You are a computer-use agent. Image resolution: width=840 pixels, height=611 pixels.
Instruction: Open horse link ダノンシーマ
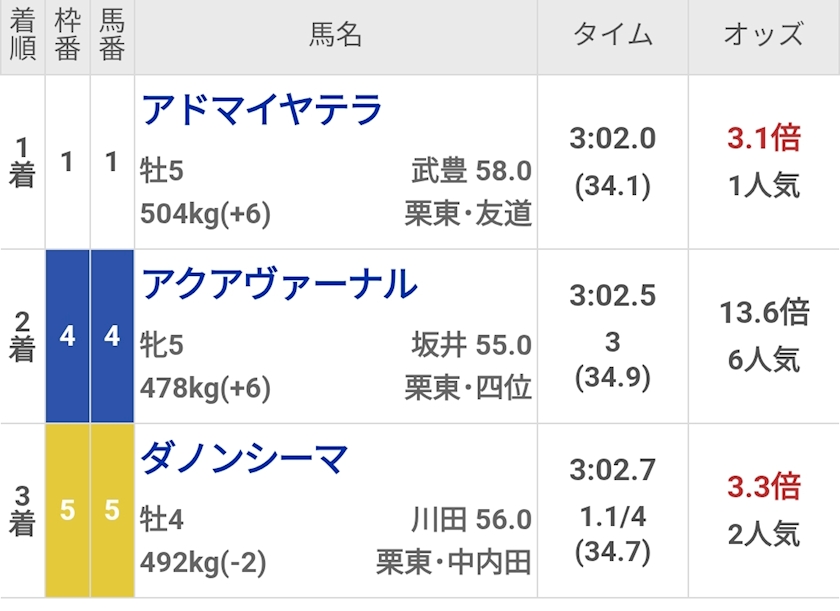(x=245, y=459)
